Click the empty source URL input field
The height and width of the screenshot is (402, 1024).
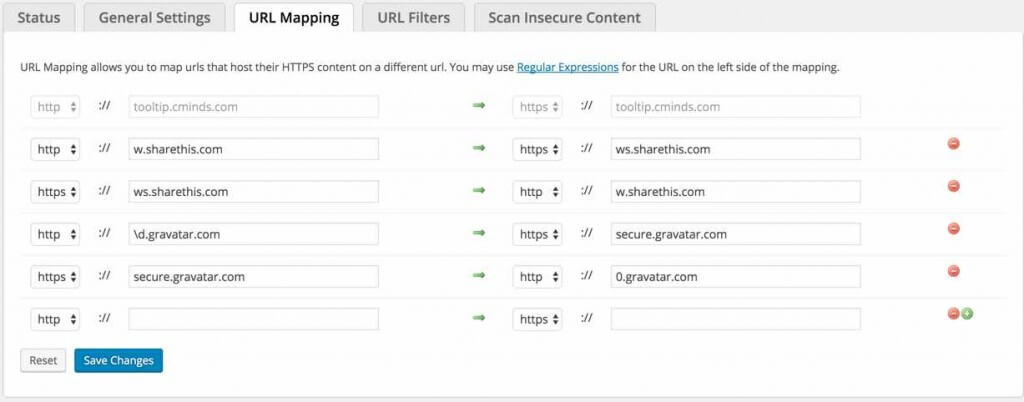pos(253,319)
